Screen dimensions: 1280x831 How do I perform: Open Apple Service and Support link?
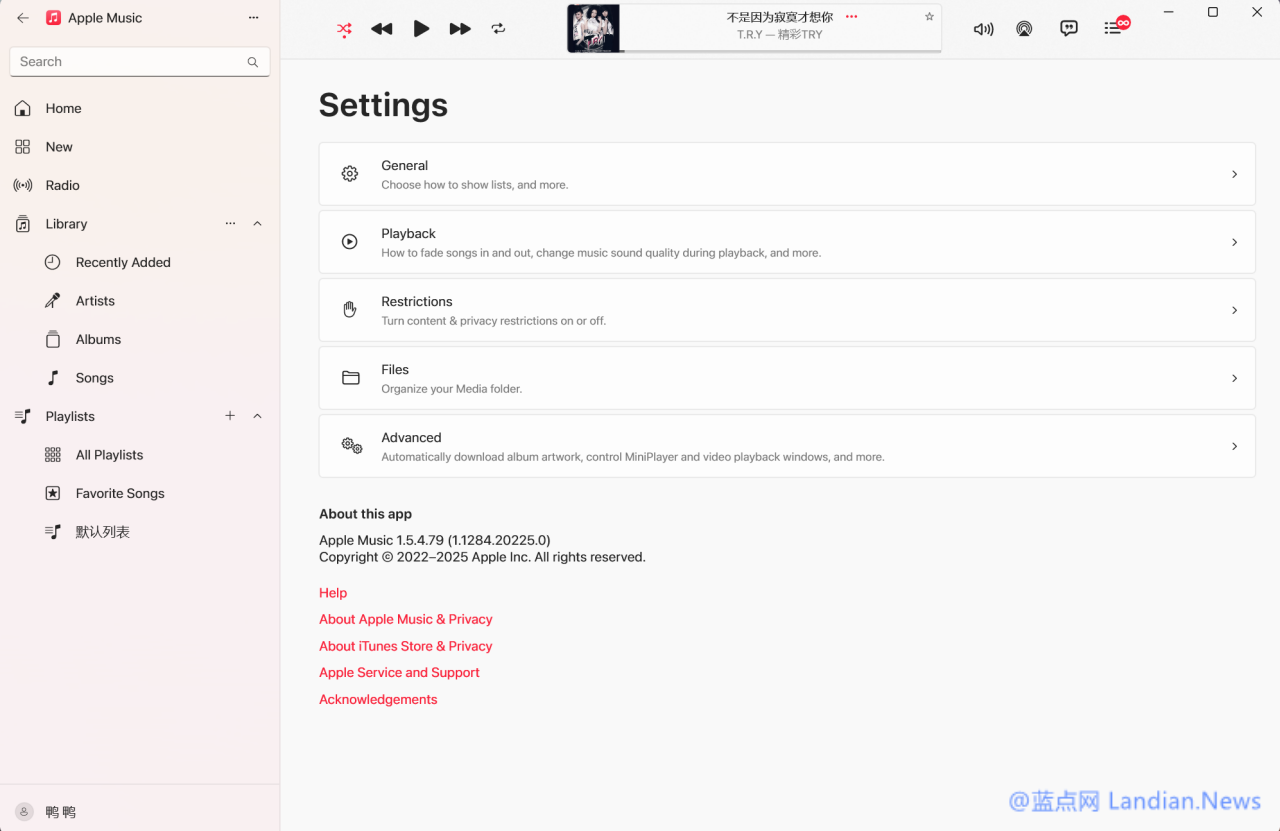point(399,673)
